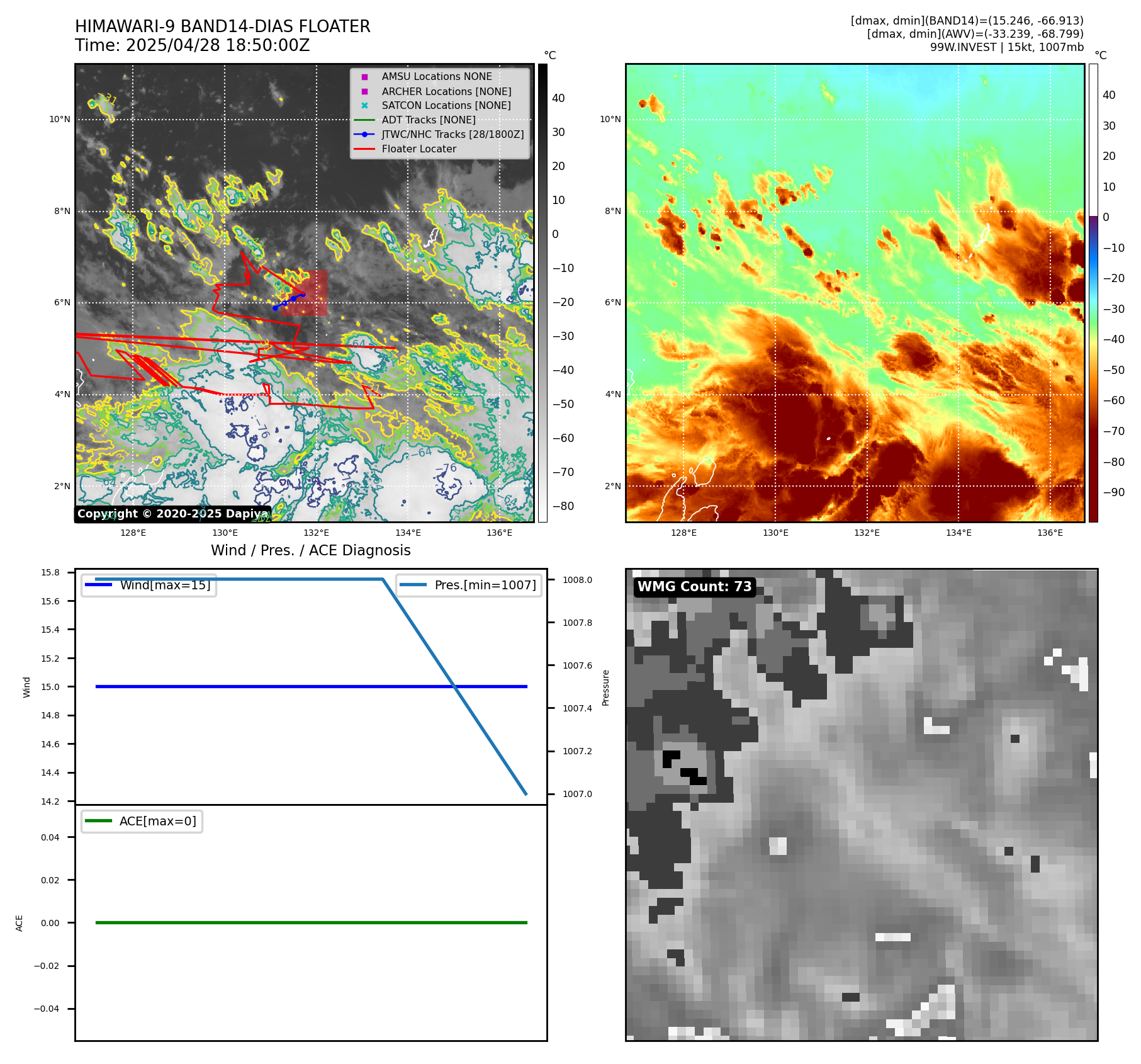Click the blue horizontal wind line

pyautogui.click(x=311, y=686)
